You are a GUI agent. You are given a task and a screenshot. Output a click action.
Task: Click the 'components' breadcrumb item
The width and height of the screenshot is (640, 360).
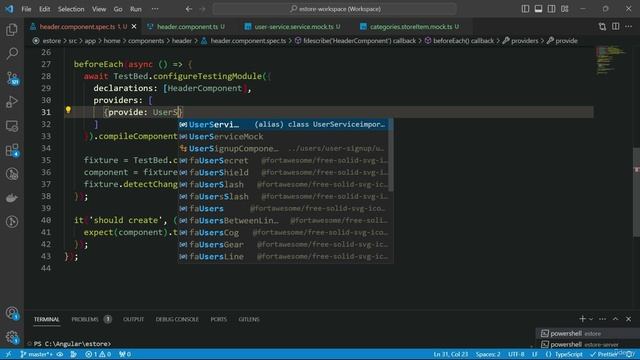coord(146,41)
